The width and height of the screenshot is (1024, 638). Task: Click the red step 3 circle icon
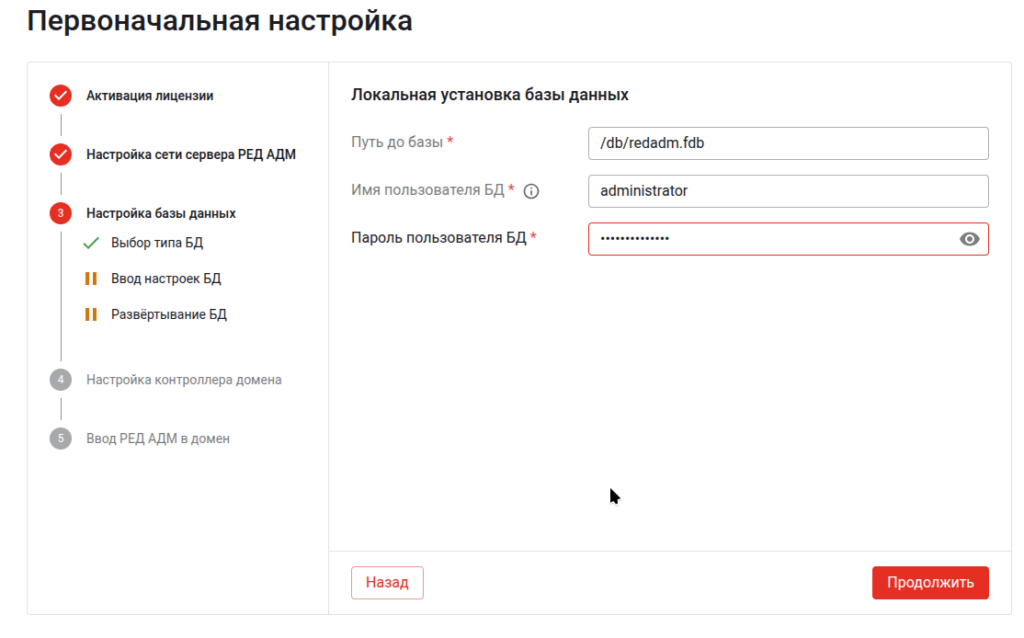coord(61,213)
